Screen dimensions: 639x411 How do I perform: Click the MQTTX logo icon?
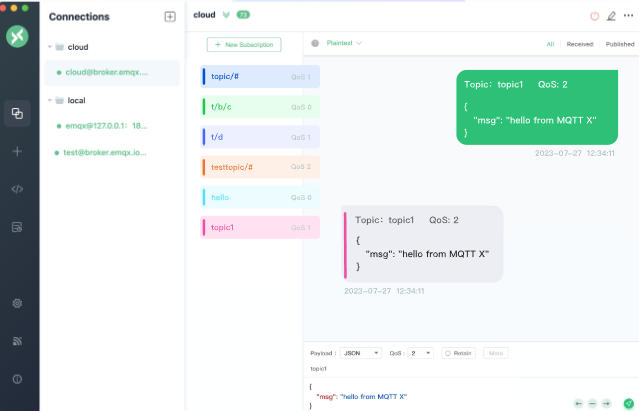[x=17, y=36]
